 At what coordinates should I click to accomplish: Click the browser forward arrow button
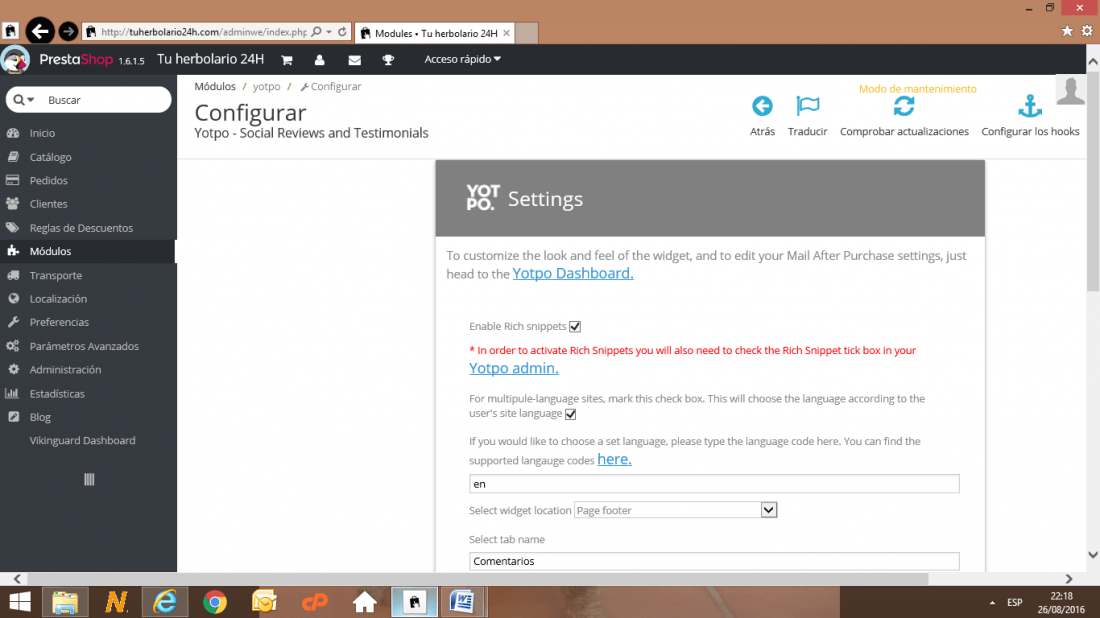pyautogui.click(x=68, y=32)
